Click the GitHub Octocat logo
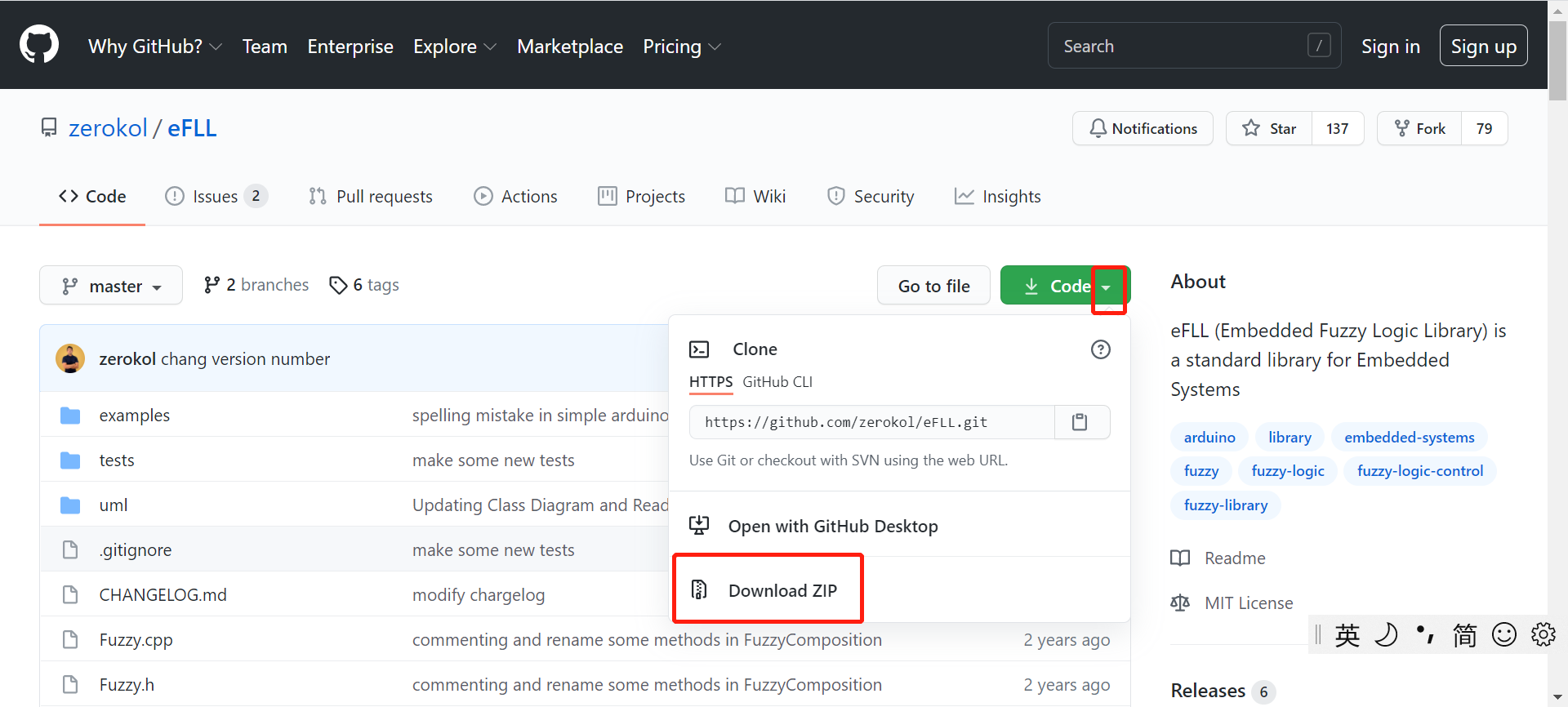The height and width of the screenshot is (707, 1568). [x=39, y=45]
